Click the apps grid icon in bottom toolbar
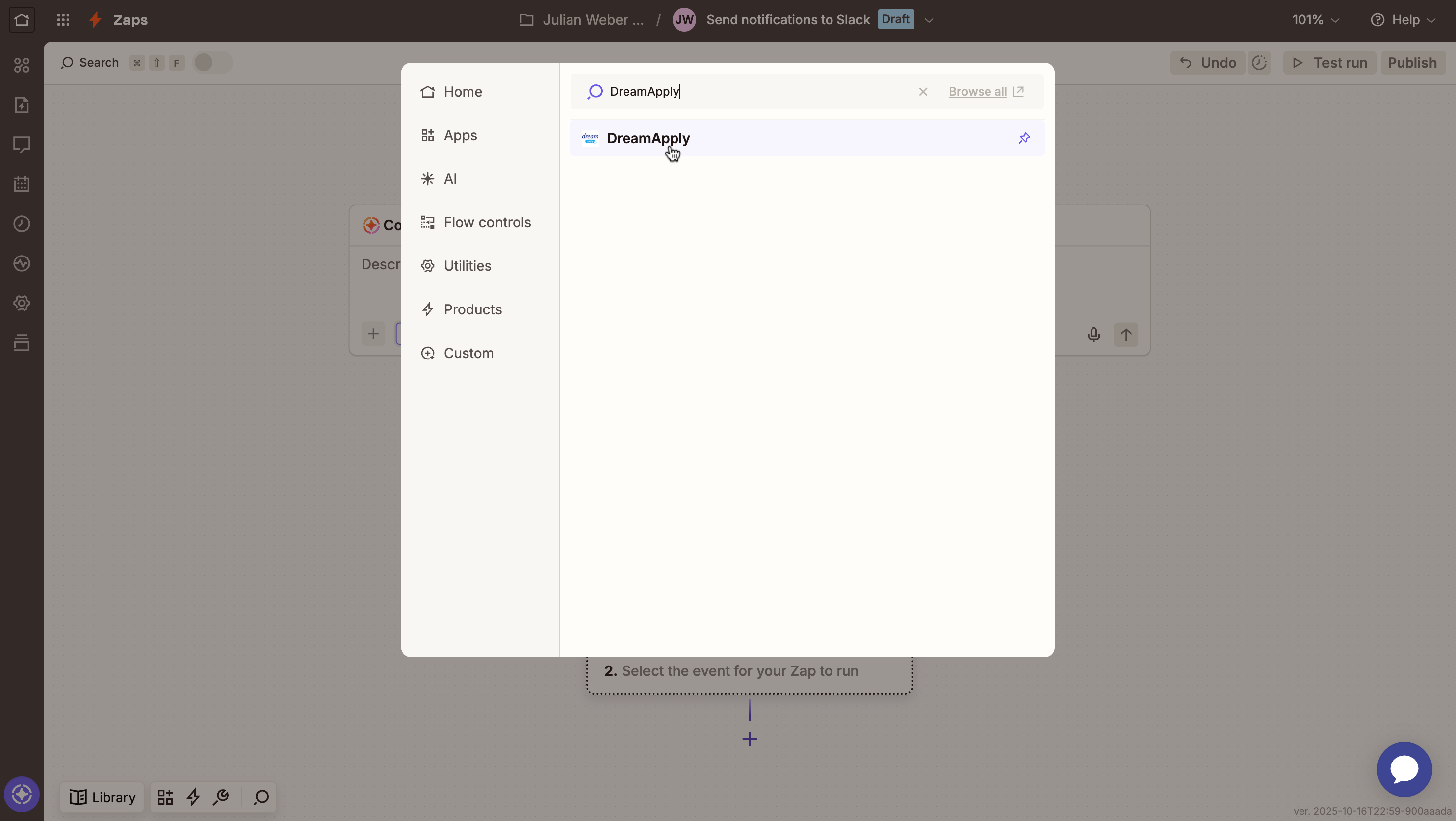 pos(165,797)
